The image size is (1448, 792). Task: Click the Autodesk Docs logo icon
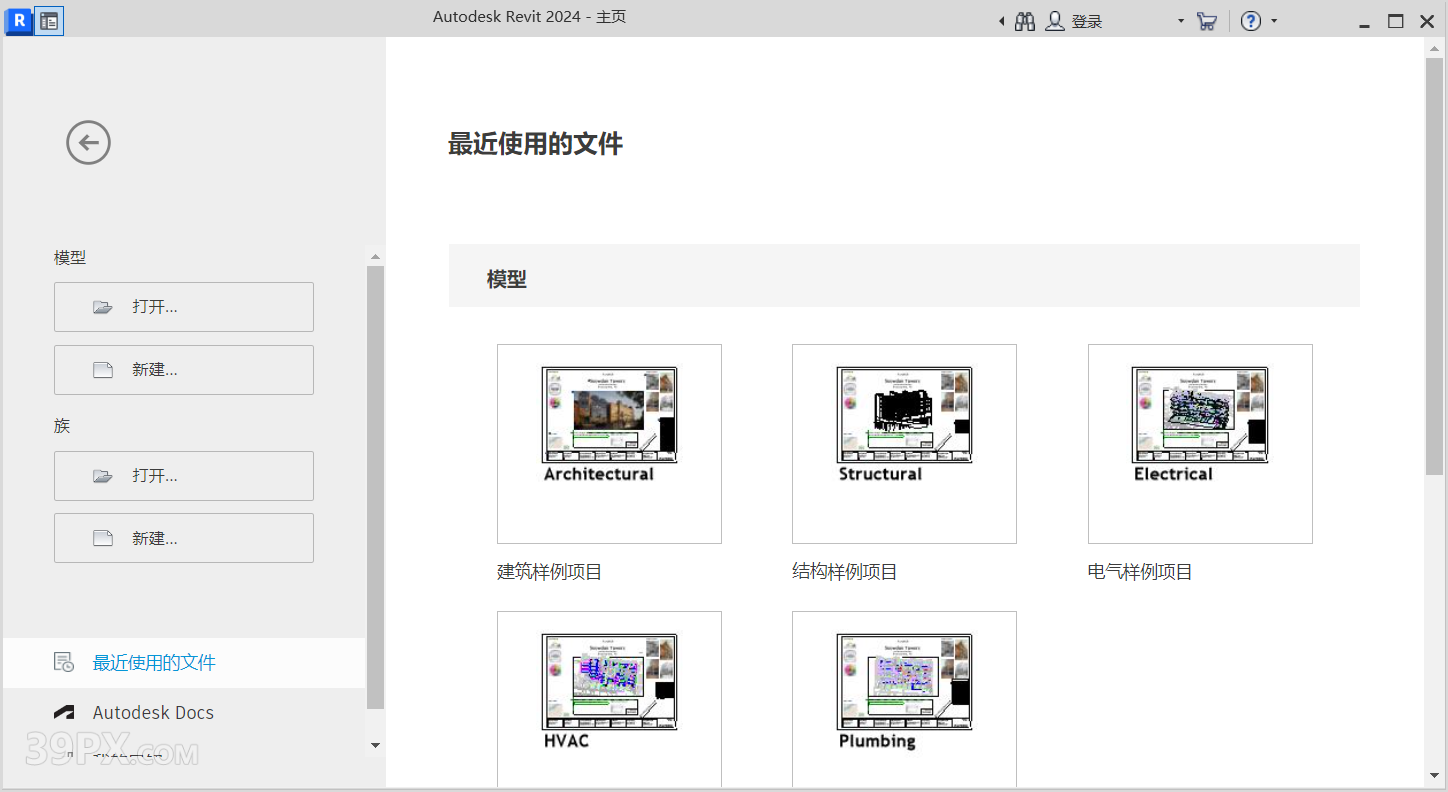click(64, 713)
